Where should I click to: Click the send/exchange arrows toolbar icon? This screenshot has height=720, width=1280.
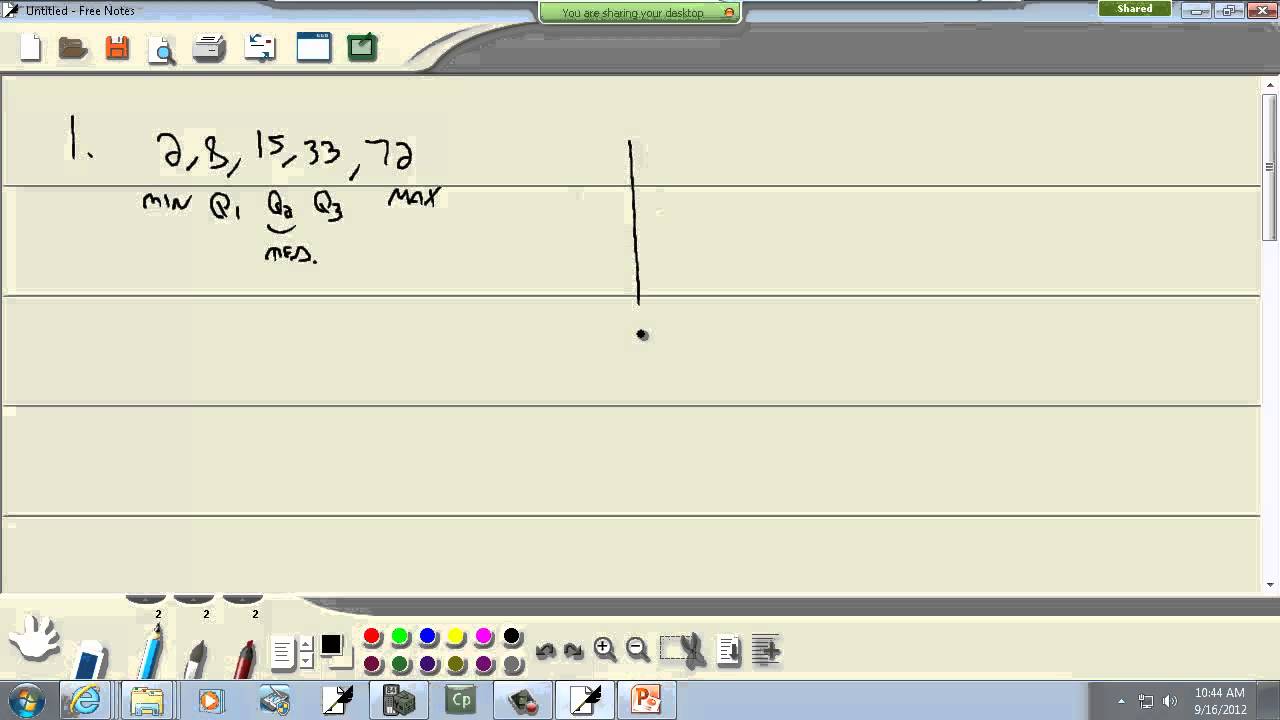coord(260,47)
